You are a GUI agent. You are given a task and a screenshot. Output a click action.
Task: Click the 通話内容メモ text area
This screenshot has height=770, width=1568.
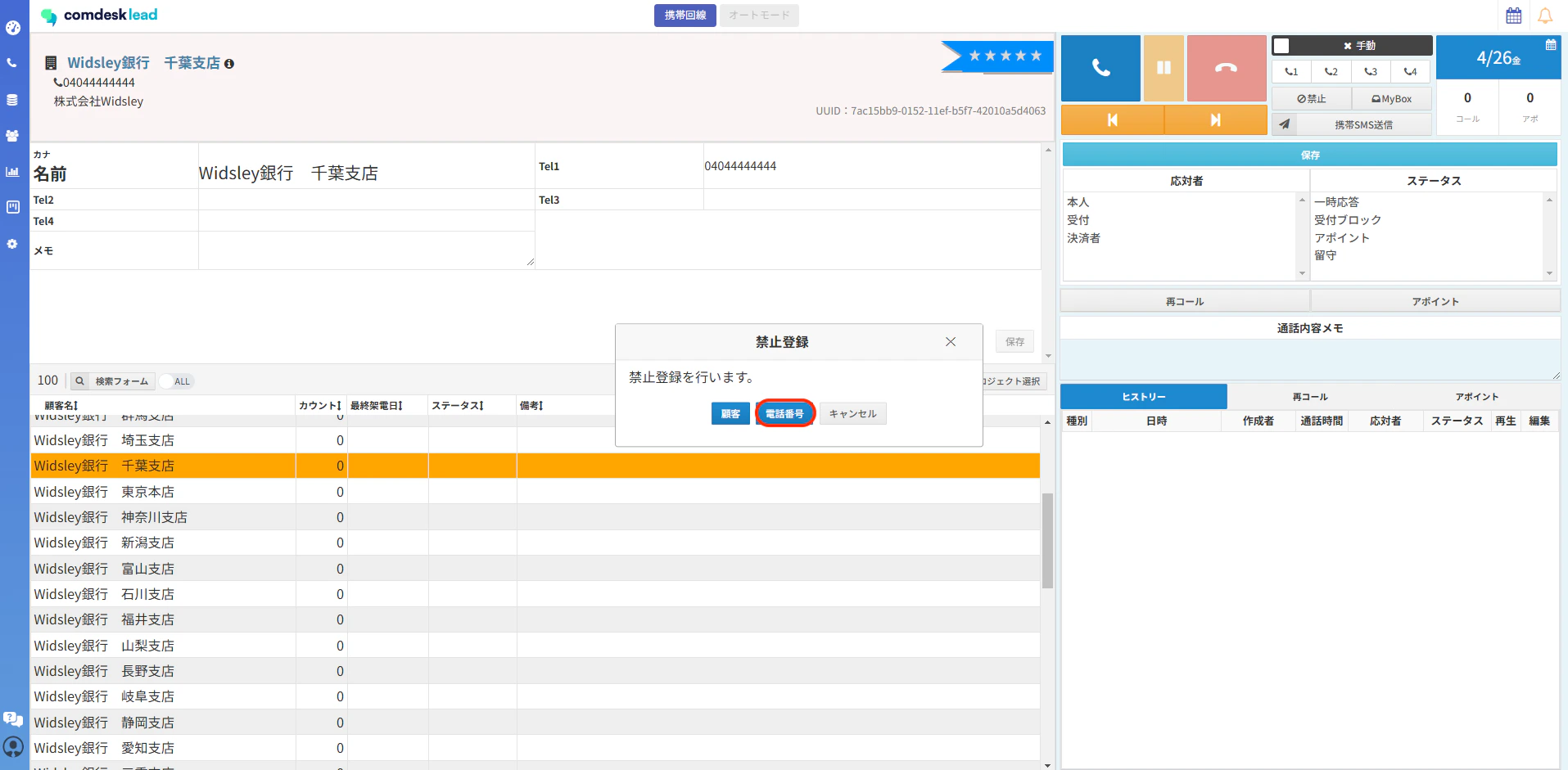pos(1310,359)
